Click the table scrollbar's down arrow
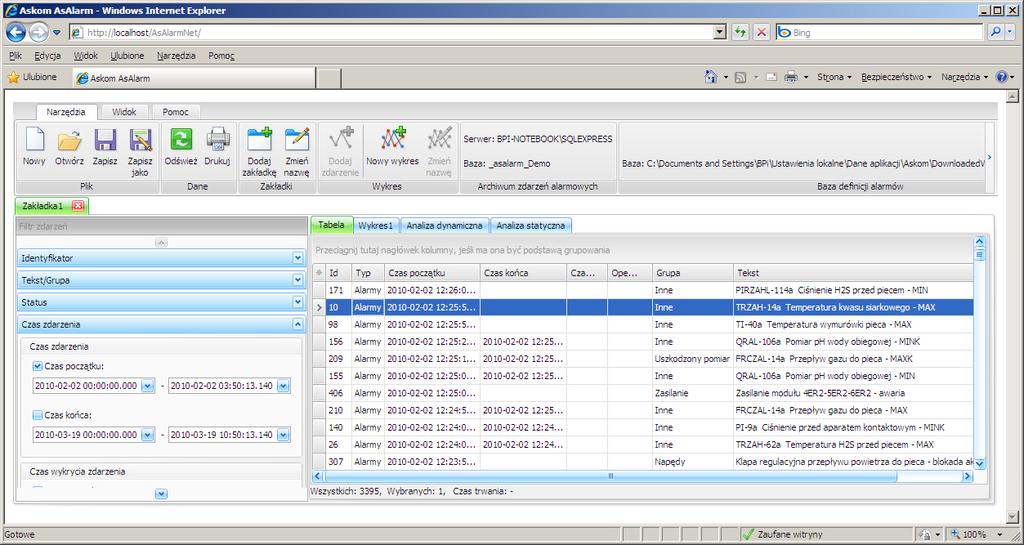This screenshot has height=545, width=1024. click(979, 463)
